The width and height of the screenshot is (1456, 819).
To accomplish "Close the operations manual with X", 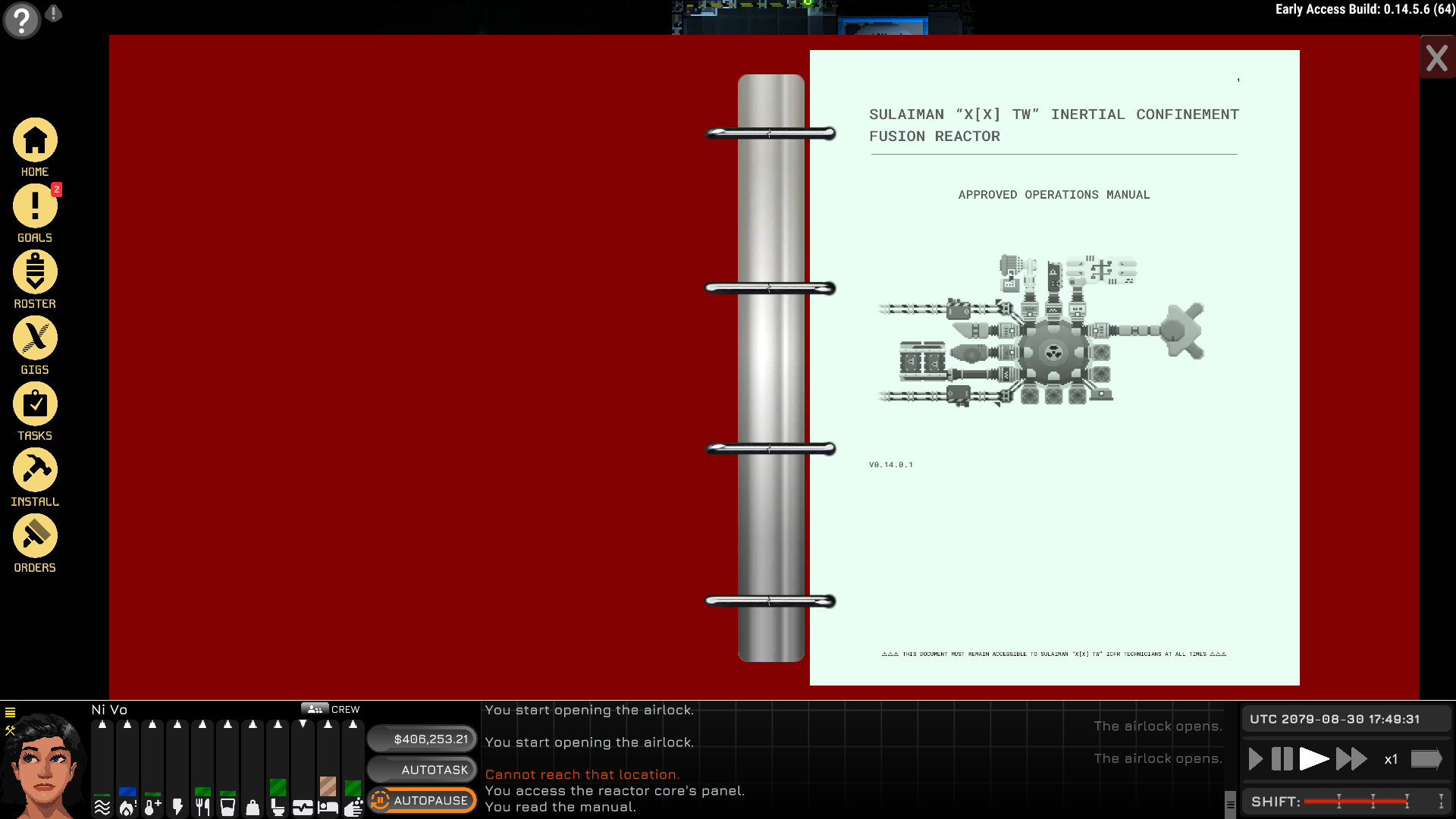I will pyautogui.click(x=1436, y=58).
